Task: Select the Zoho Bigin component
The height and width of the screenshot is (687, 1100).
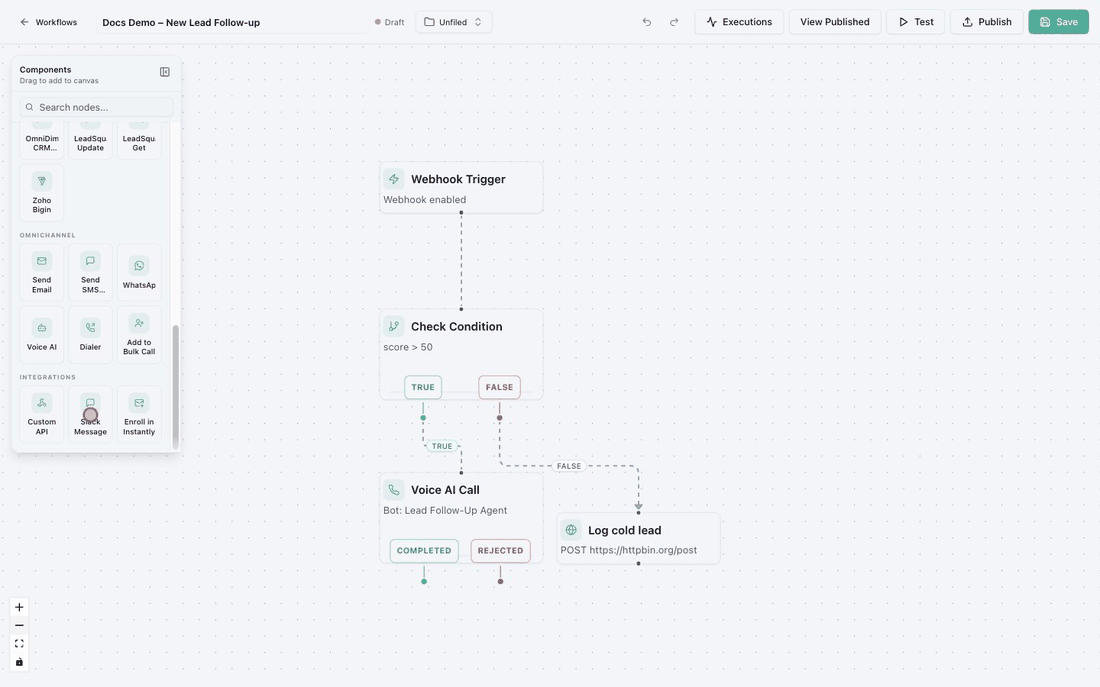Action: pyautogui.click(x=42, y=193)
